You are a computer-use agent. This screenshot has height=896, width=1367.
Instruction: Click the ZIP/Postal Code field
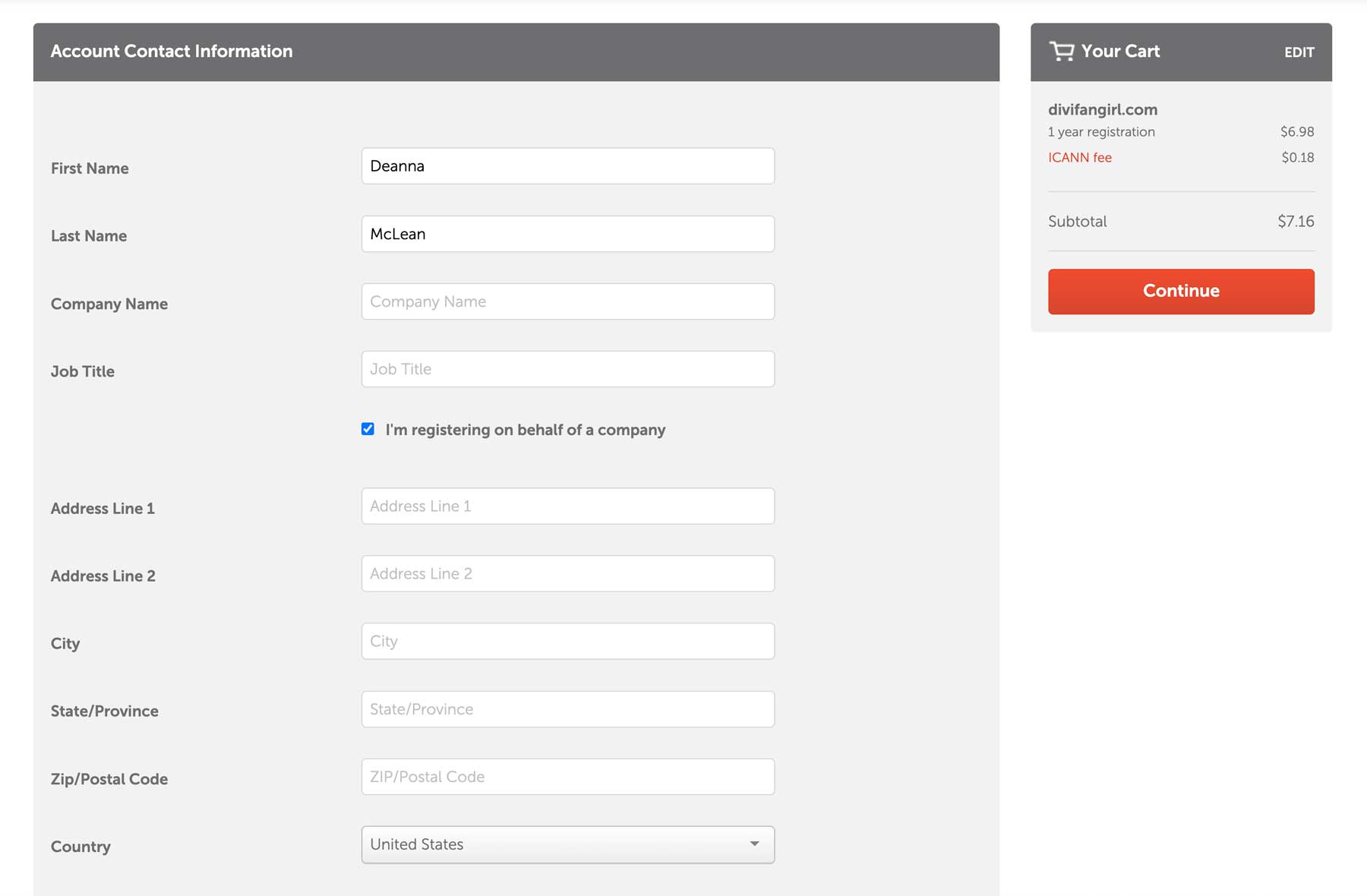[x=567, y=776]
